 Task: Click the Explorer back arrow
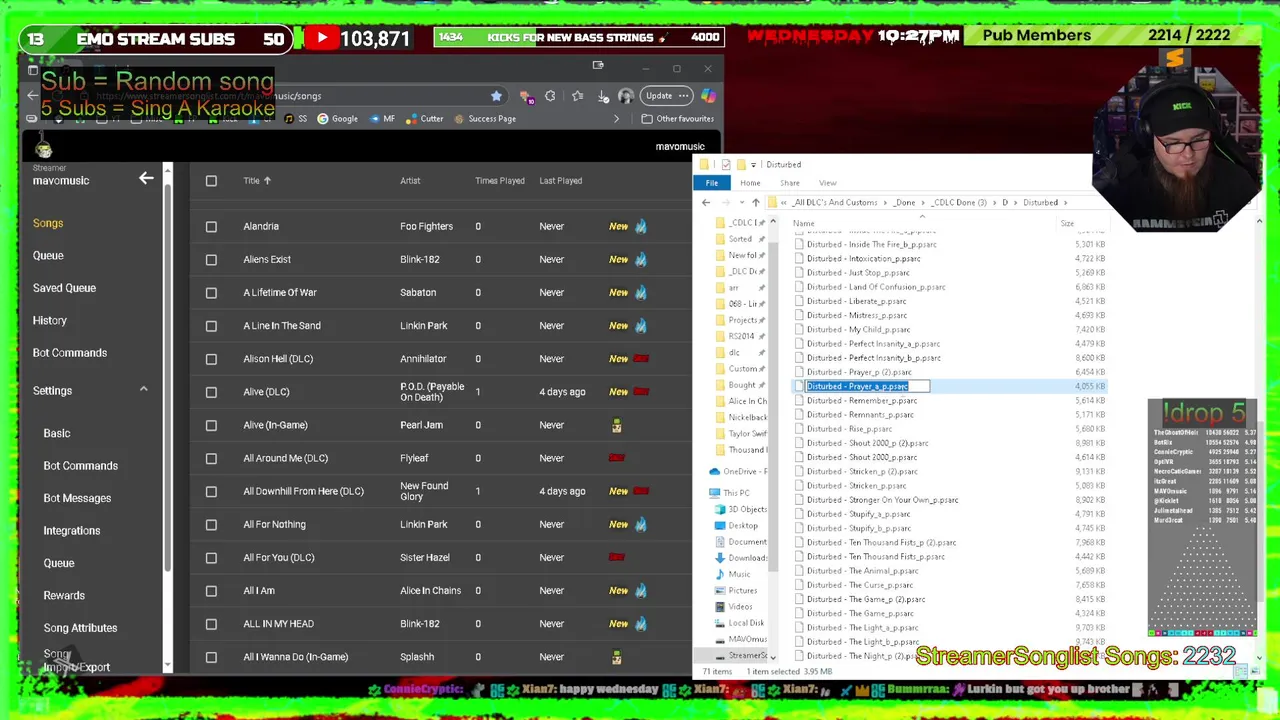pyautogui.click(x=706, y=203)
